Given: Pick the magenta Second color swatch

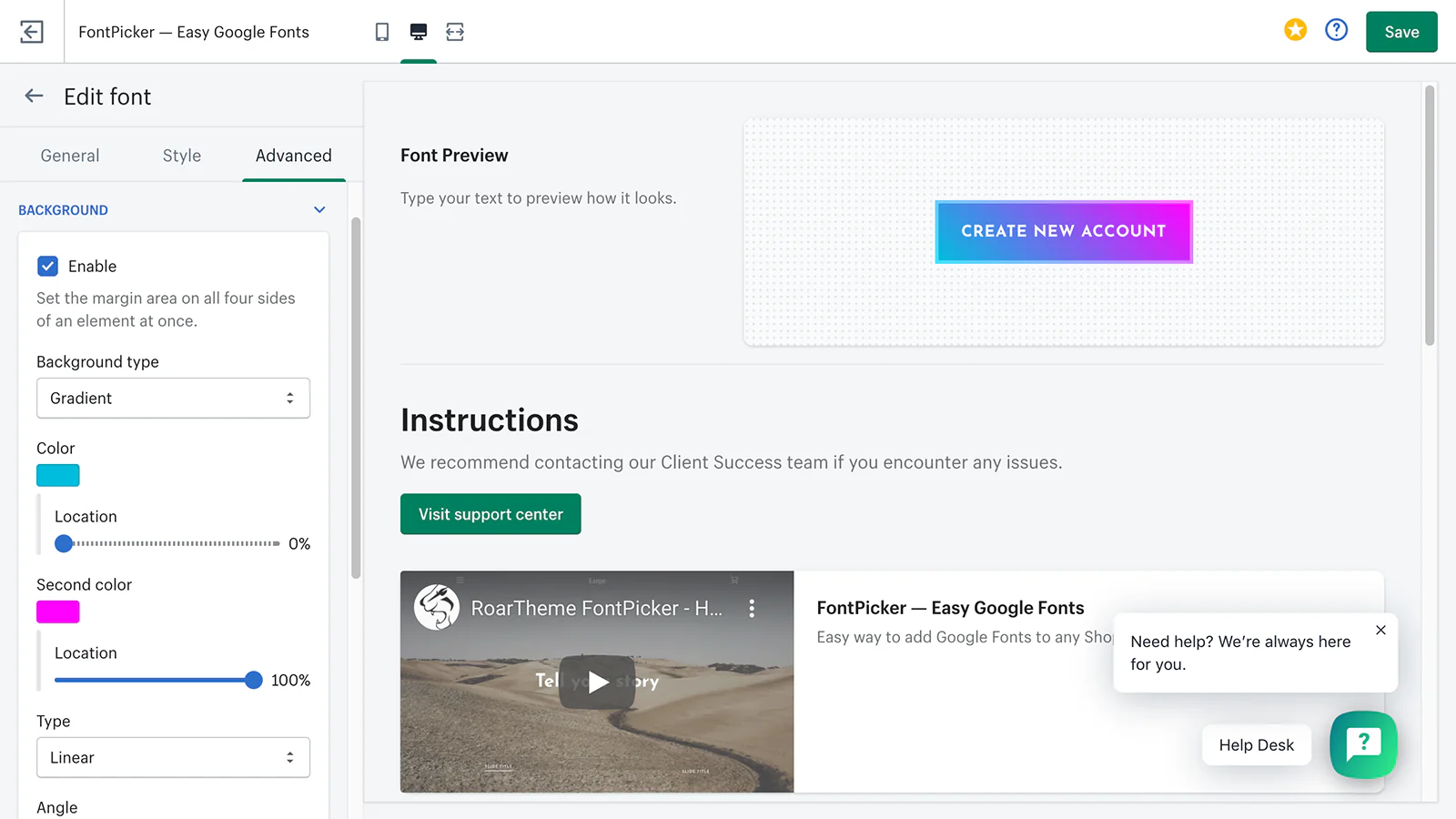Looking at the screenshot, I should pyautogui.click(x=58, y=612).
